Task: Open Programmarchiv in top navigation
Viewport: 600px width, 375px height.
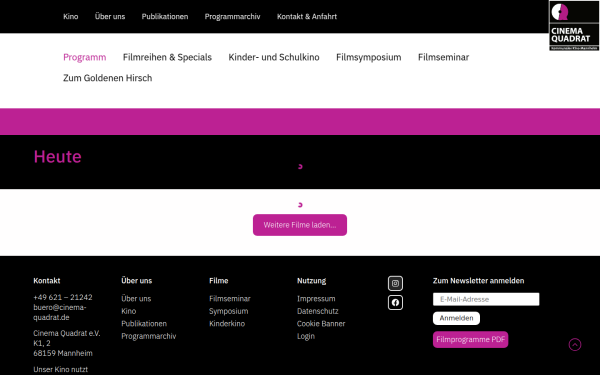Action: 233,16
